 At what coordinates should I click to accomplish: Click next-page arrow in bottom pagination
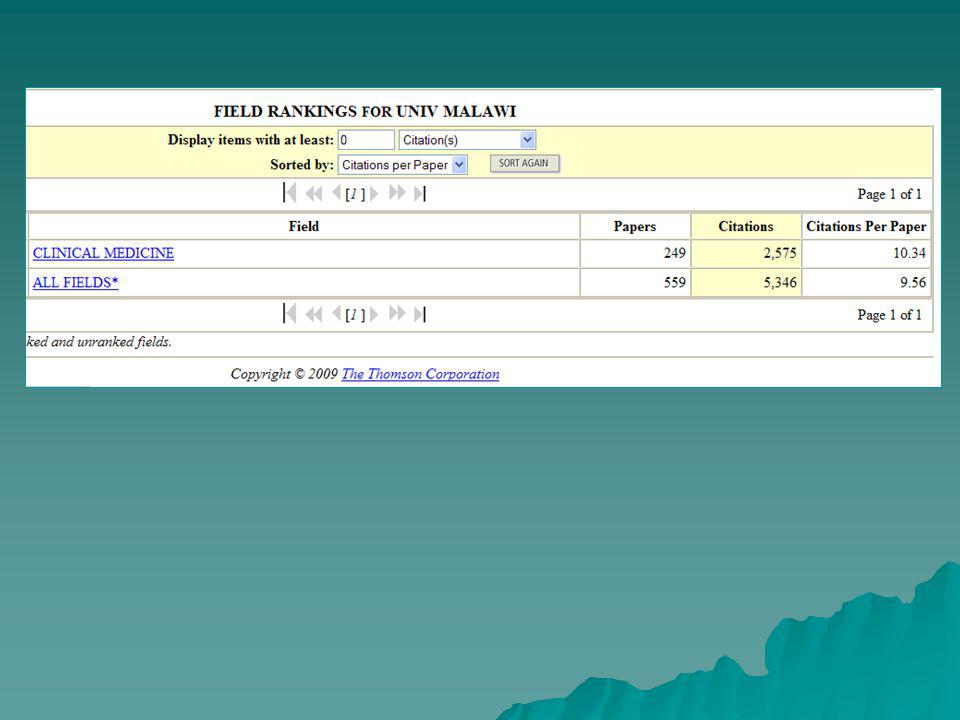(374, 314)
